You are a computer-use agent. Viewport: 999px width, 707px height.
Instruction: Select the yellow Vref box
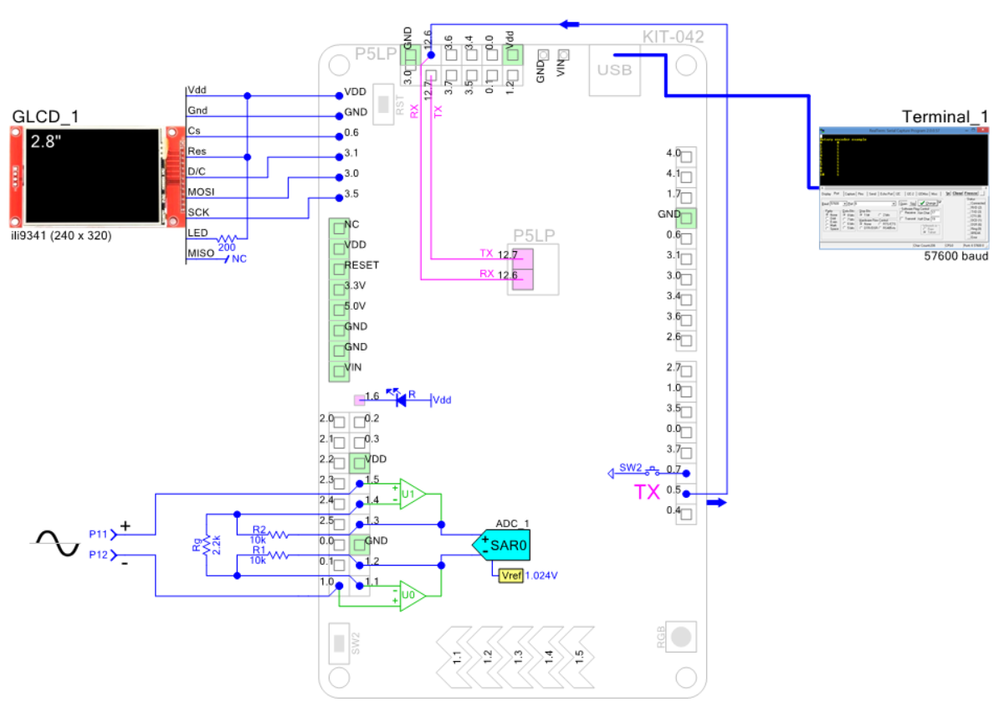[x=511, y=575]
